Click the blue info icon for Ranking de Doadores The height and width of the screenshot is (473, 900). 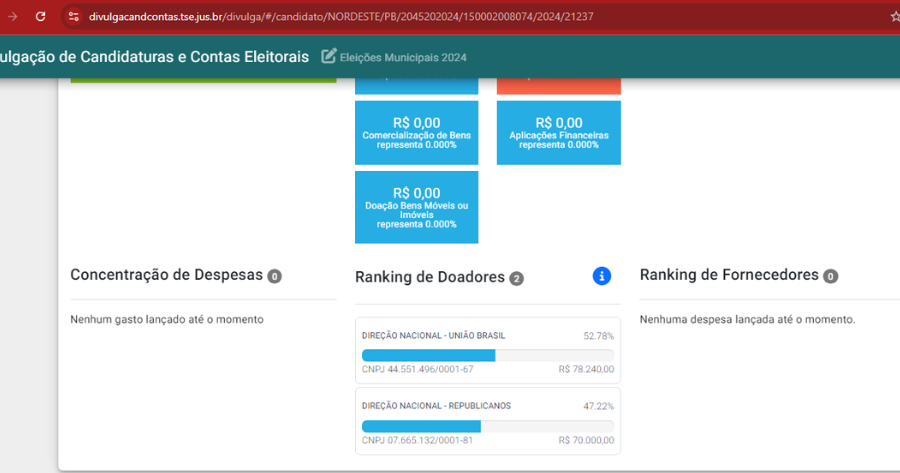(x=601, y=276)
